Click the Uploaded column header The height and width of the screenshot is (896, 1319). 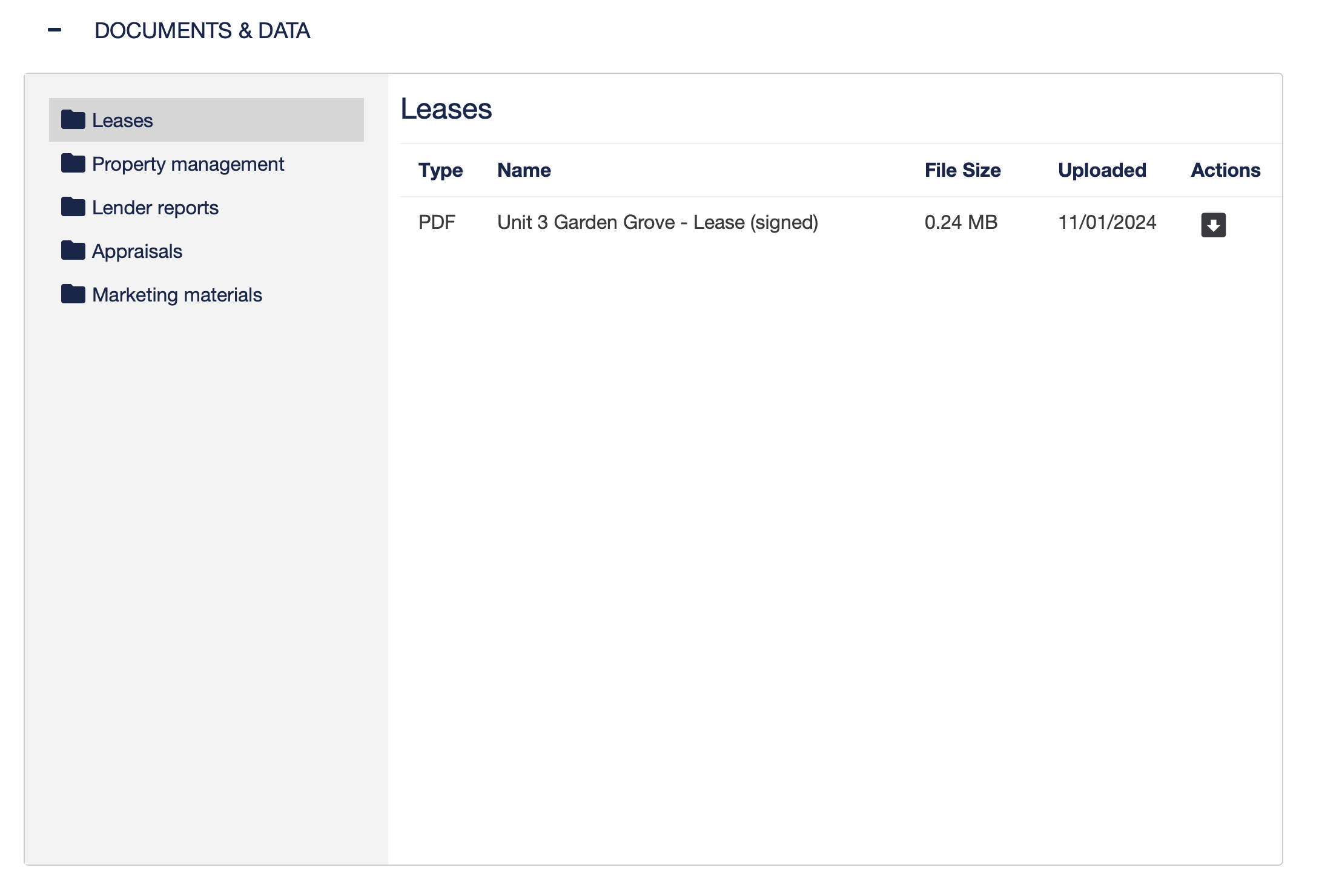(1102, 170)
